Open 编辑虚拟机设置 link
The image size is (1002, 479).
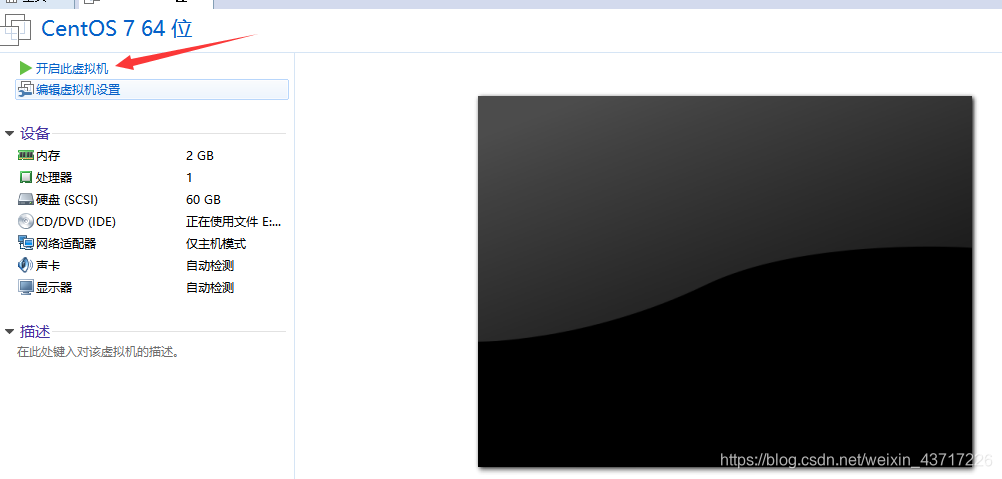78,89
